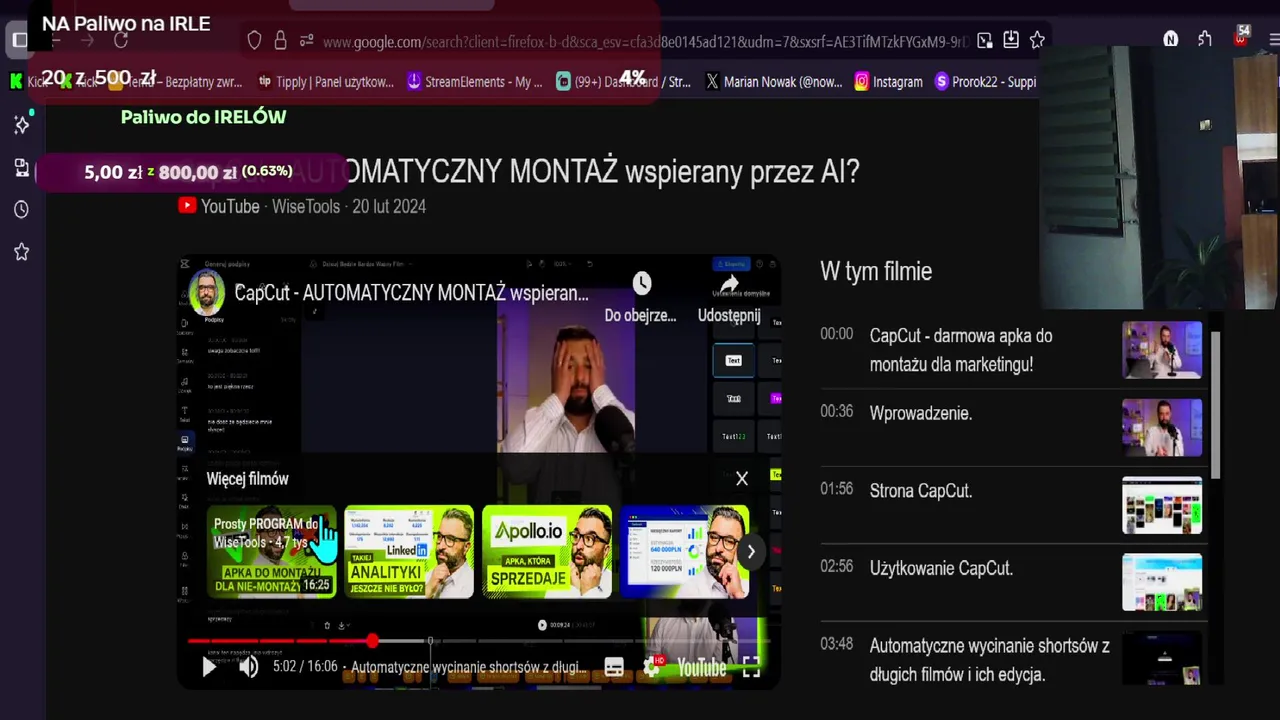This screenshot has height=720, width=1280.
Task: Open the Dashboard bookmark with (99+)
Action: [623, 82]
